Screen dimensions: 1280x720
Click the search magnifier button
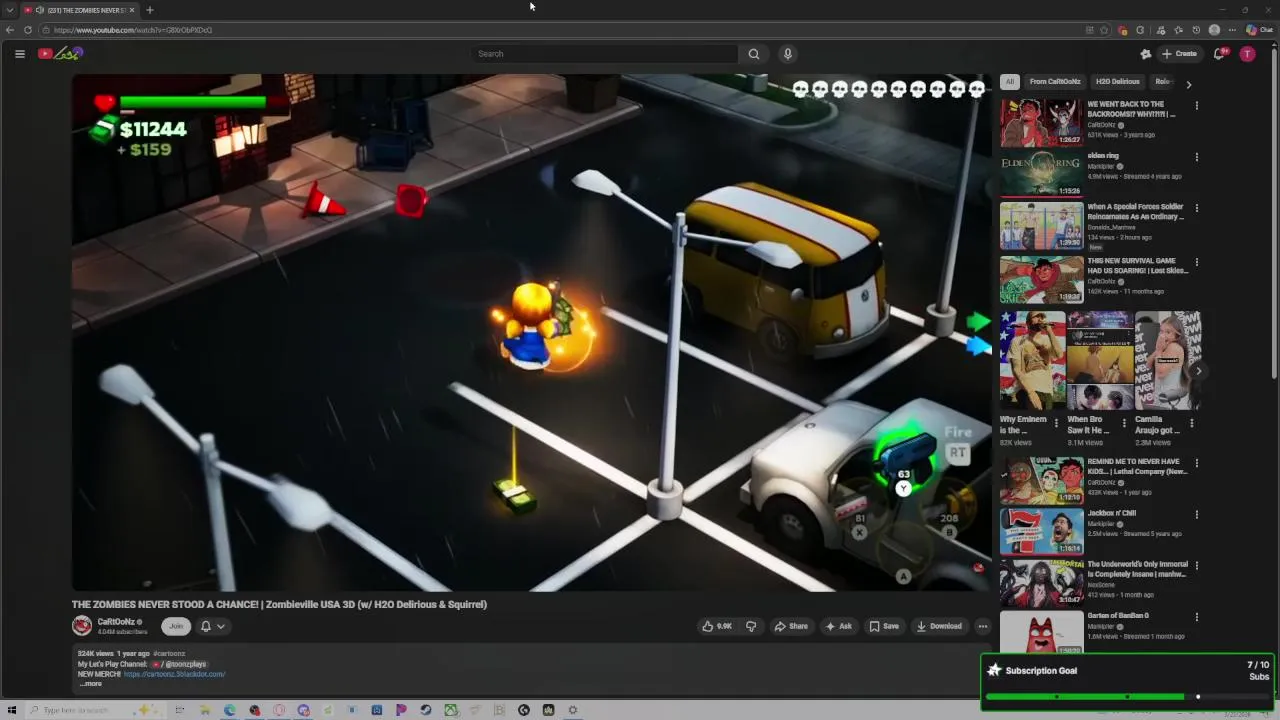click(x=754, y=54)
